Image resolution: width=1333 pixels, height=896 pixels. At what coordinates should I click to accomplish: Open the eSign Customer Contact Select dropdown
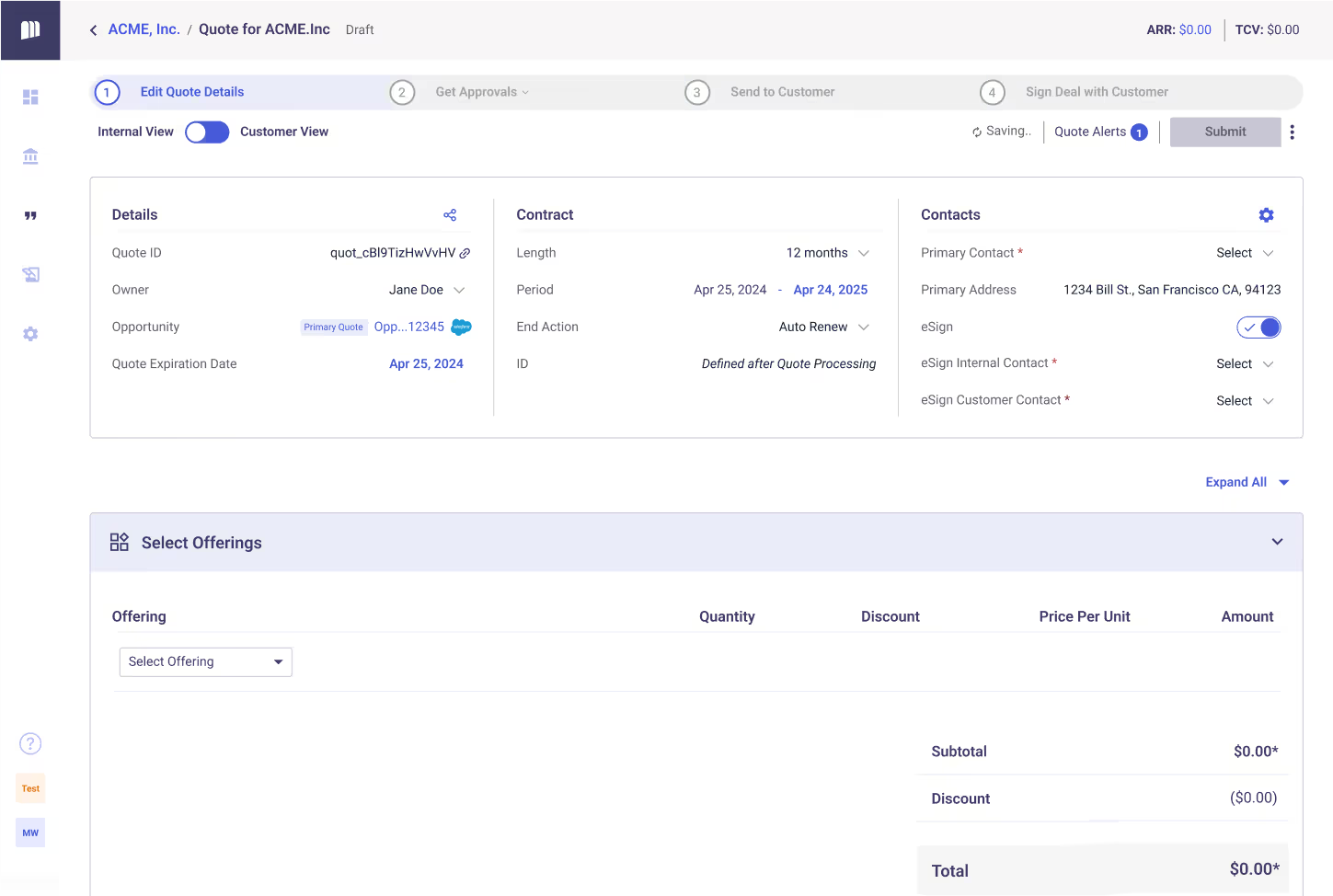[x=1245, y=400]
